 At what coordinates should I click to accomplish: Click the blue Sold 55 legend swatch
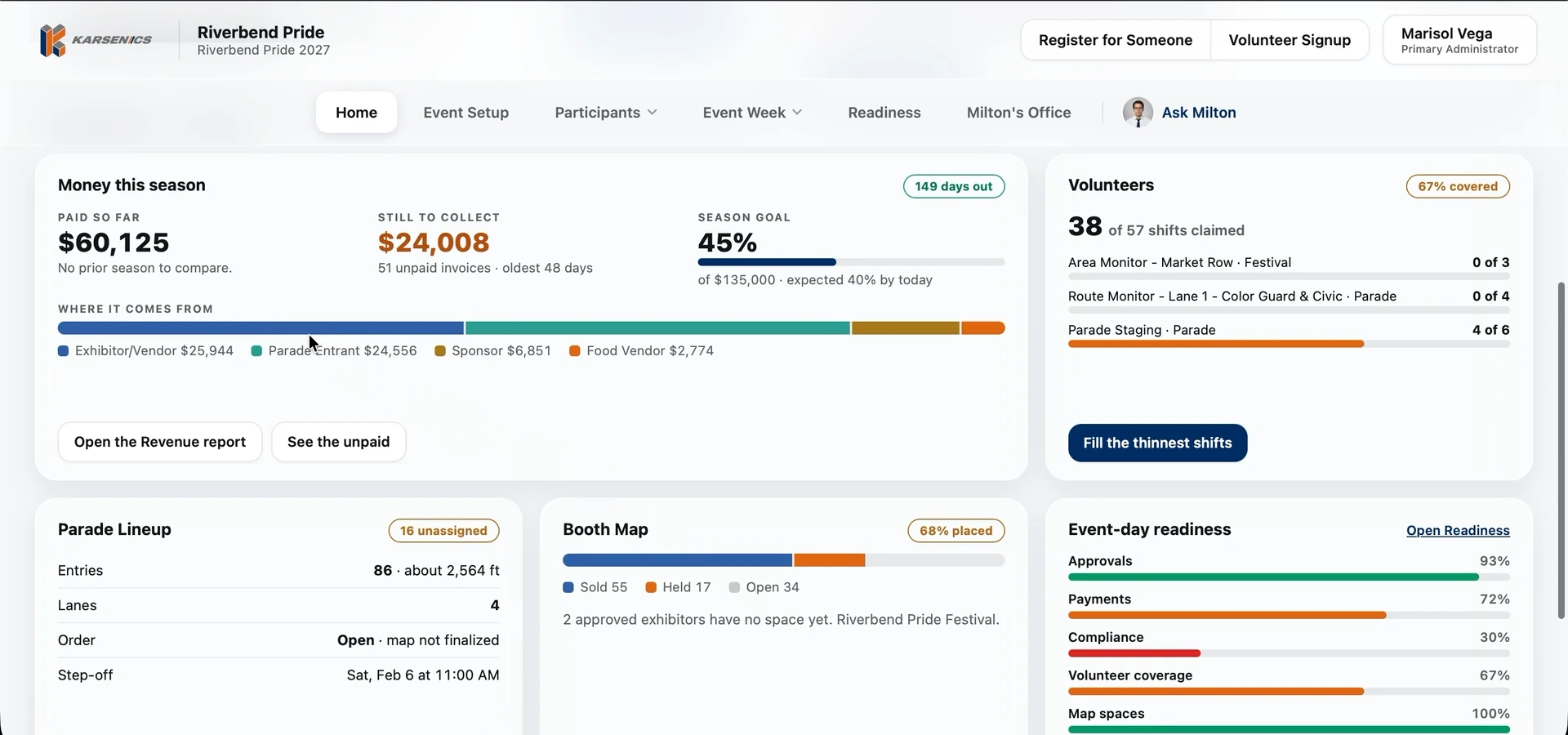tap(568, 588)
